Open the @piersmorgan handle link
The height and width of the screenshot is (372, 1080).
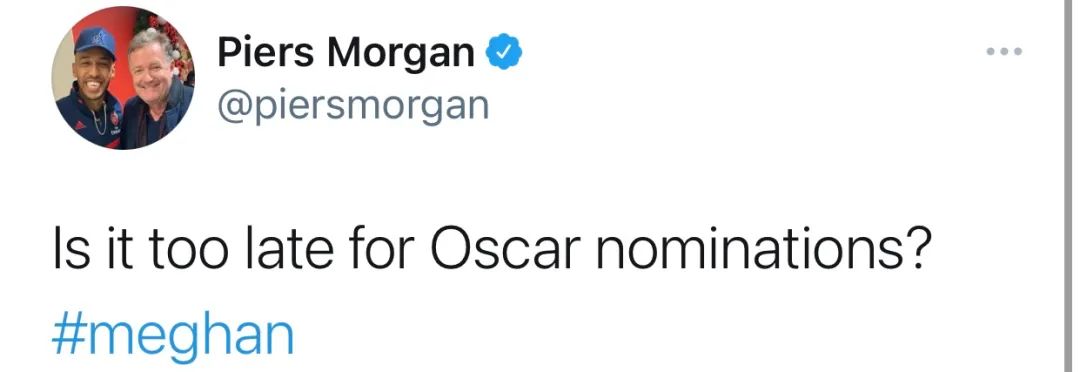[353, 105]
